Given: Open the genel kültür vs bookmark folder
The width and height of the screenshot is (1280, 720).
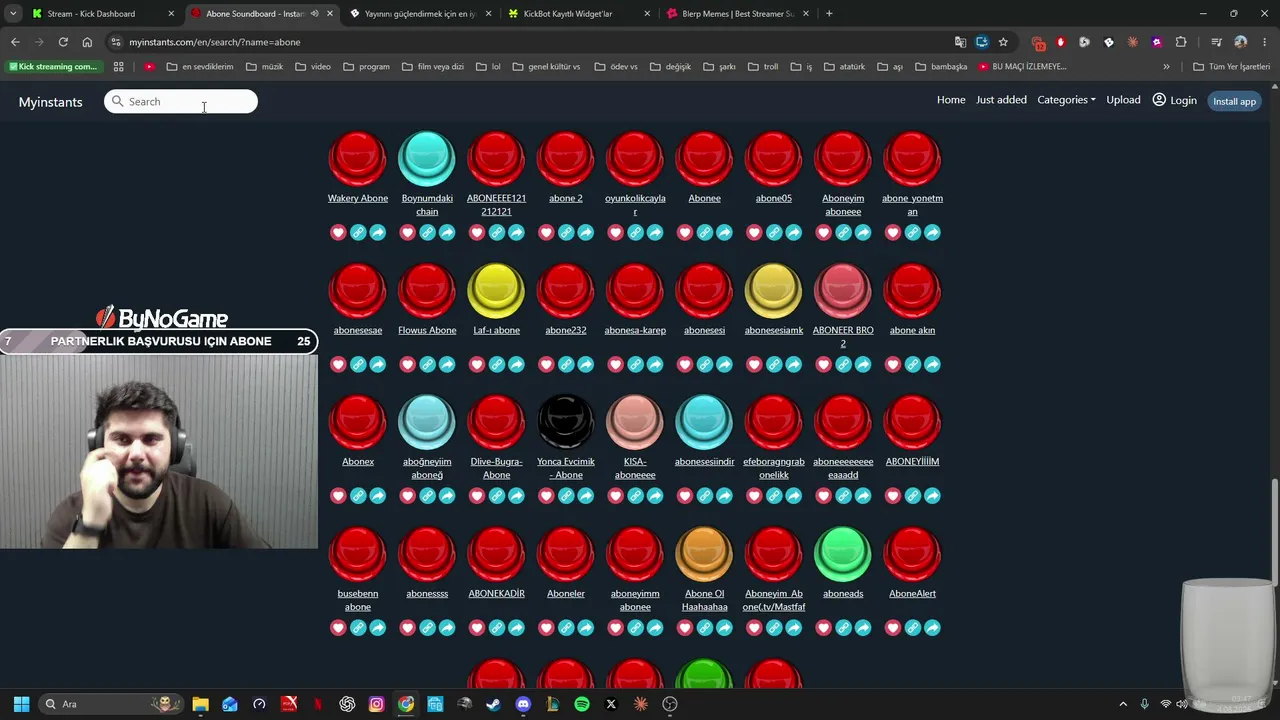Looking at the screenshot, I should 546,67.
